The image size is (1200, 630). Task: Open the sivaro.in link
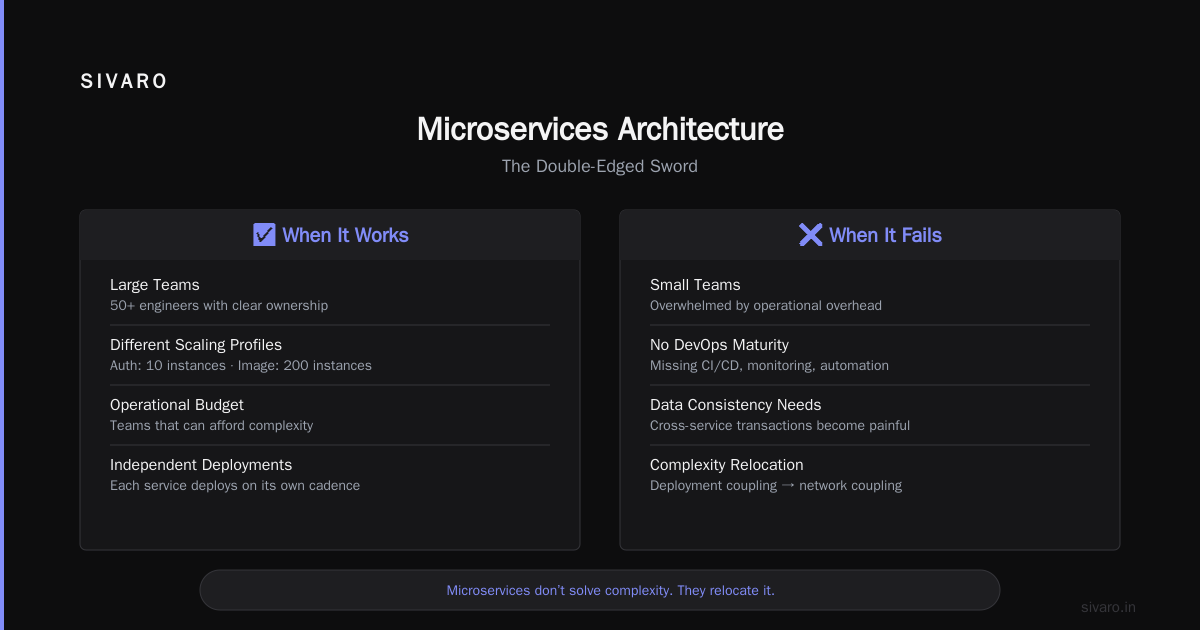(1109, 607)
